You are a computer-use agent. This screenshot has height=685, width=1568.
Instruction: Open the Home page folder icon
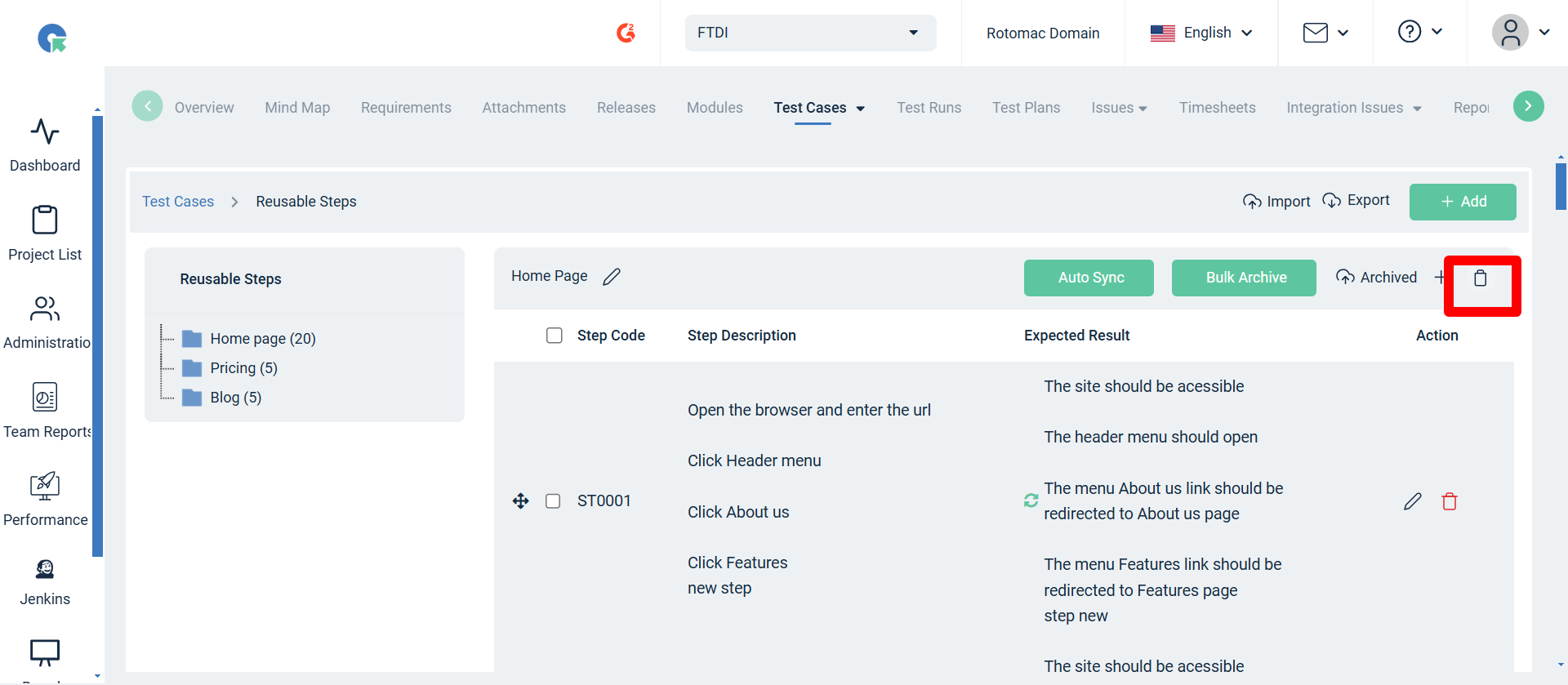coord(192,339)
